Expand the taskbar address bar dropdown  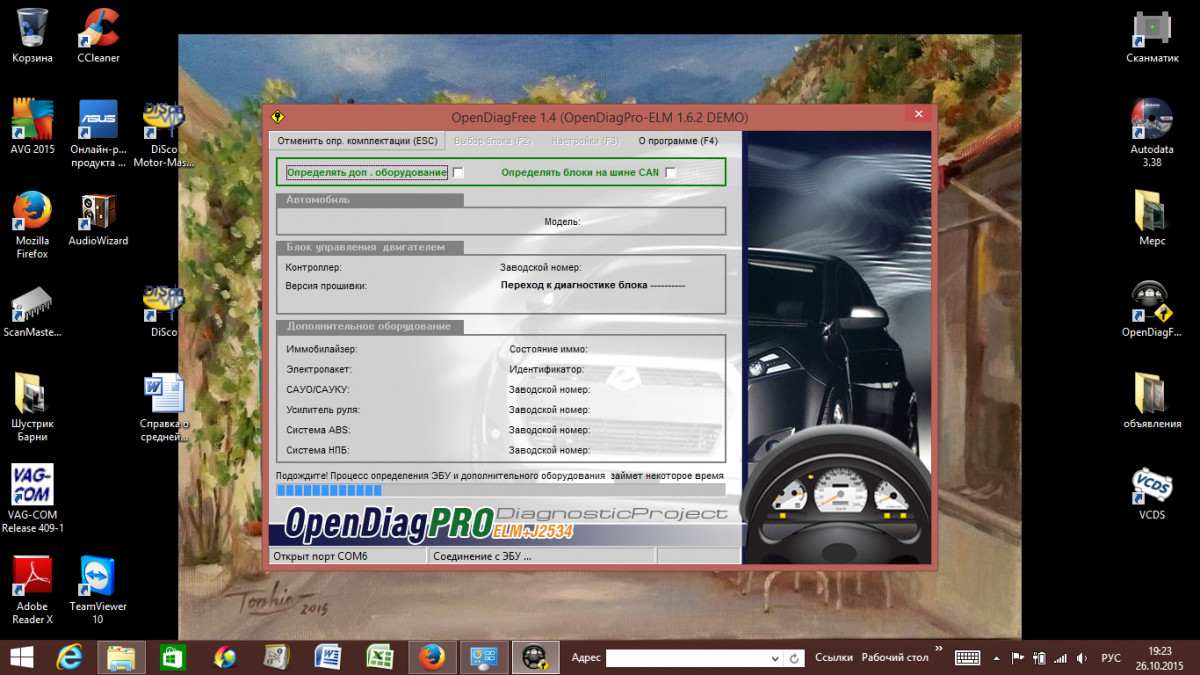pyautogui.click(x=774, y=658)
